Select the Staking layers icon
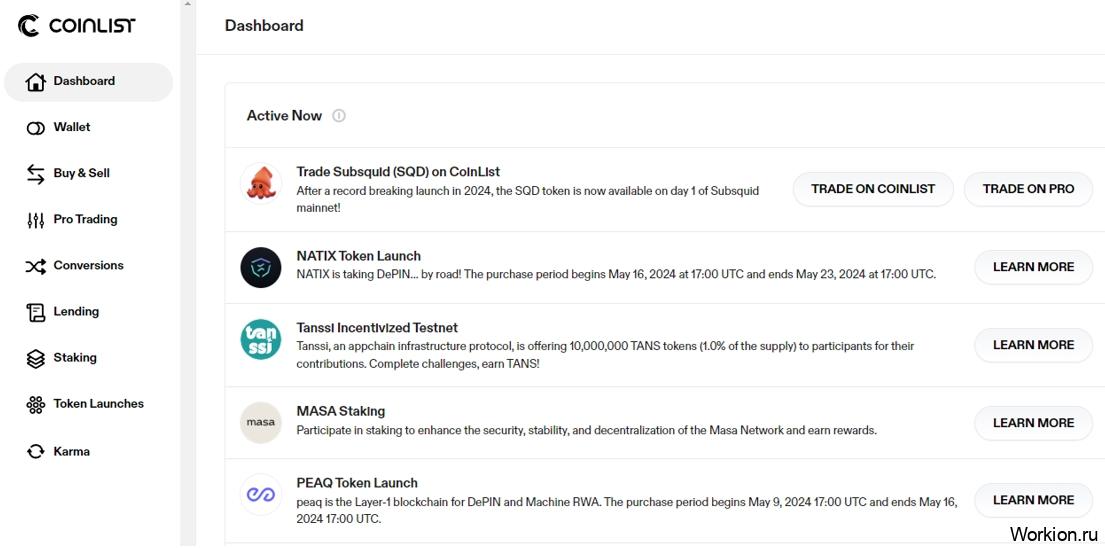 coord(35,359)
